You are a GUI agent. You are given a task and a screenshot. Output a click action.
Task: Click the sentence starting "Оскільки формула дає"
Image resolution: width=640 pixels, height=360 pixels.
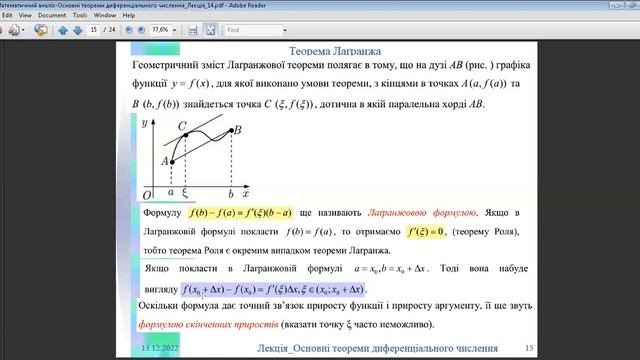[335, 306]
